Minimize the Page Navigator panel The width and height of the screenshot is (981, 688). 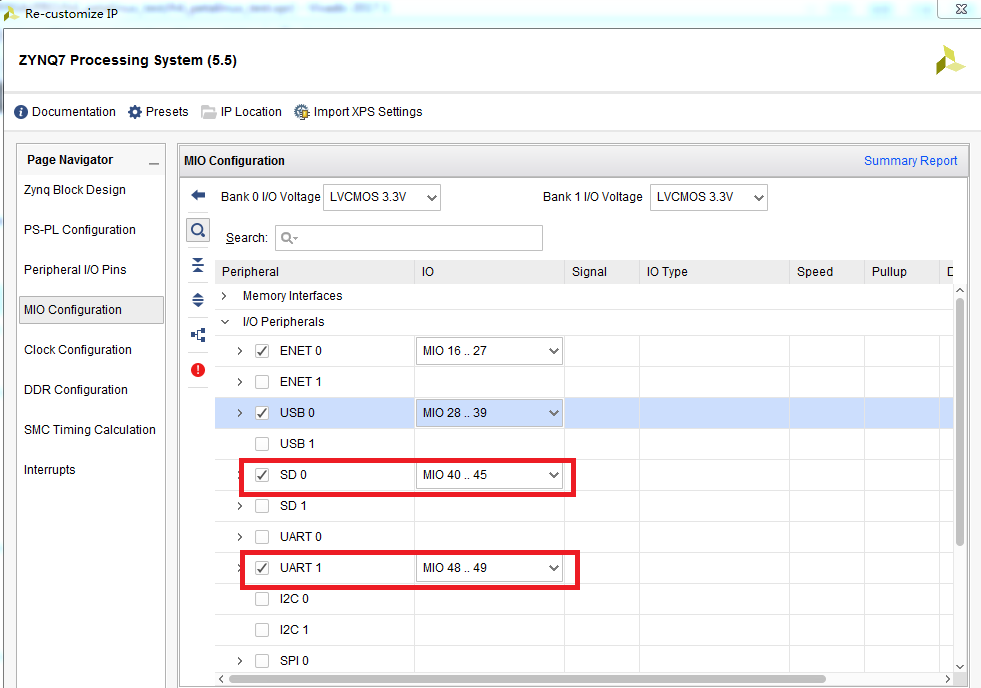click(154, 164)
